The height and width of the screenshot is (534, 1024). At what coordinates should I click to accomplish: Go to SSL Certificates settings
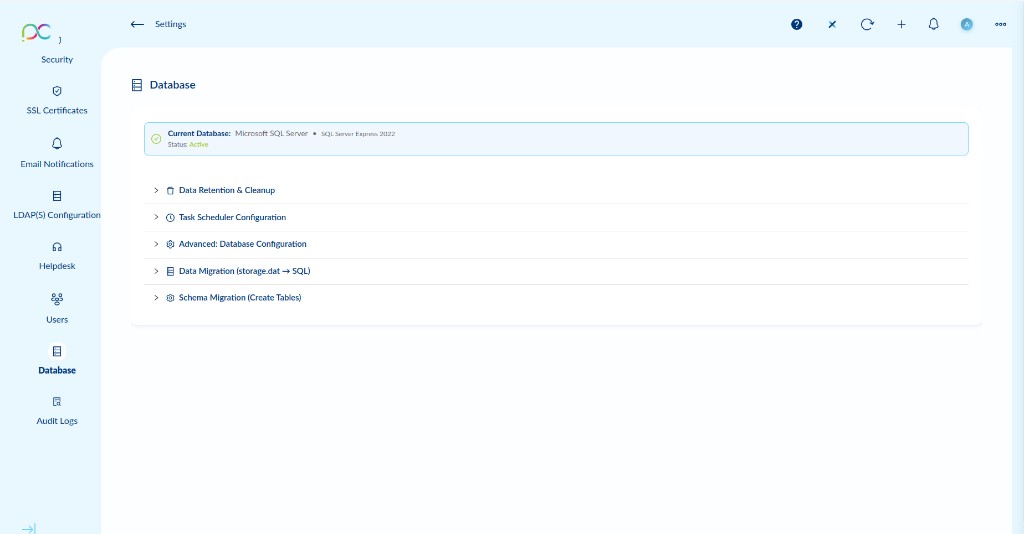57,110
